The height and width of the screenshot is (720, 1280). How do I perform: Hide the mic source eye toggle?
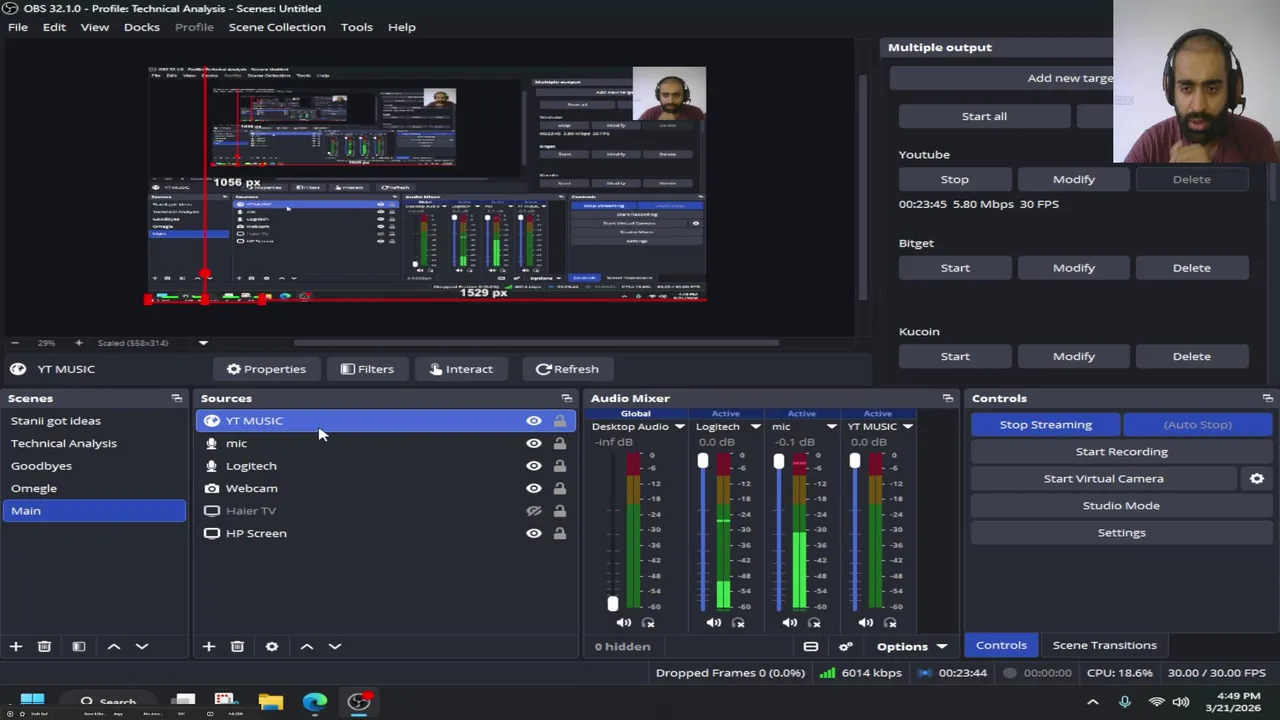pos(534,443)
